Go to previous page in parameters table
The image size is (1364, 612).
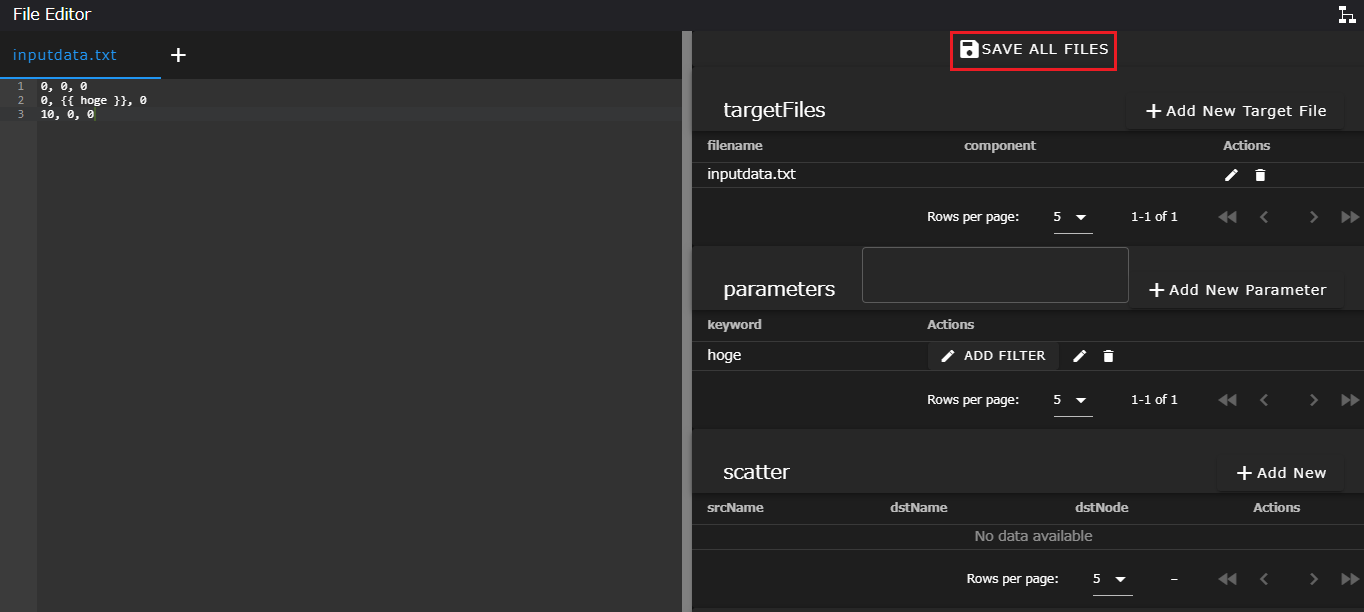[x=1264, y=400]
